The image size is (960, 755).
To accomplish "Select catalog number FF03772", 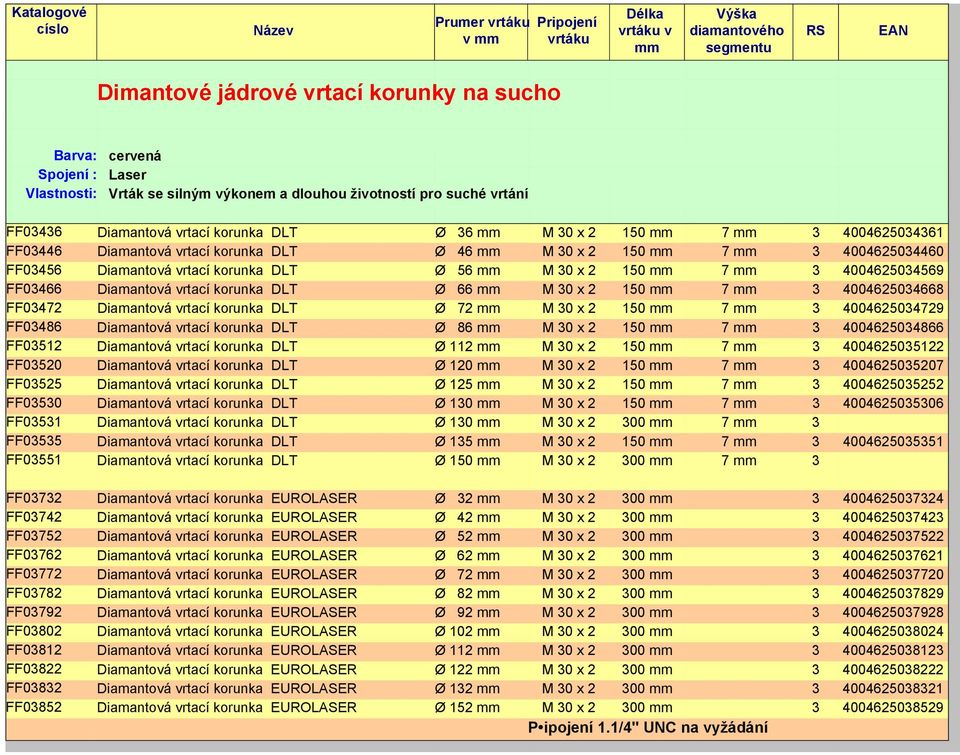I will tap(34, 574).
